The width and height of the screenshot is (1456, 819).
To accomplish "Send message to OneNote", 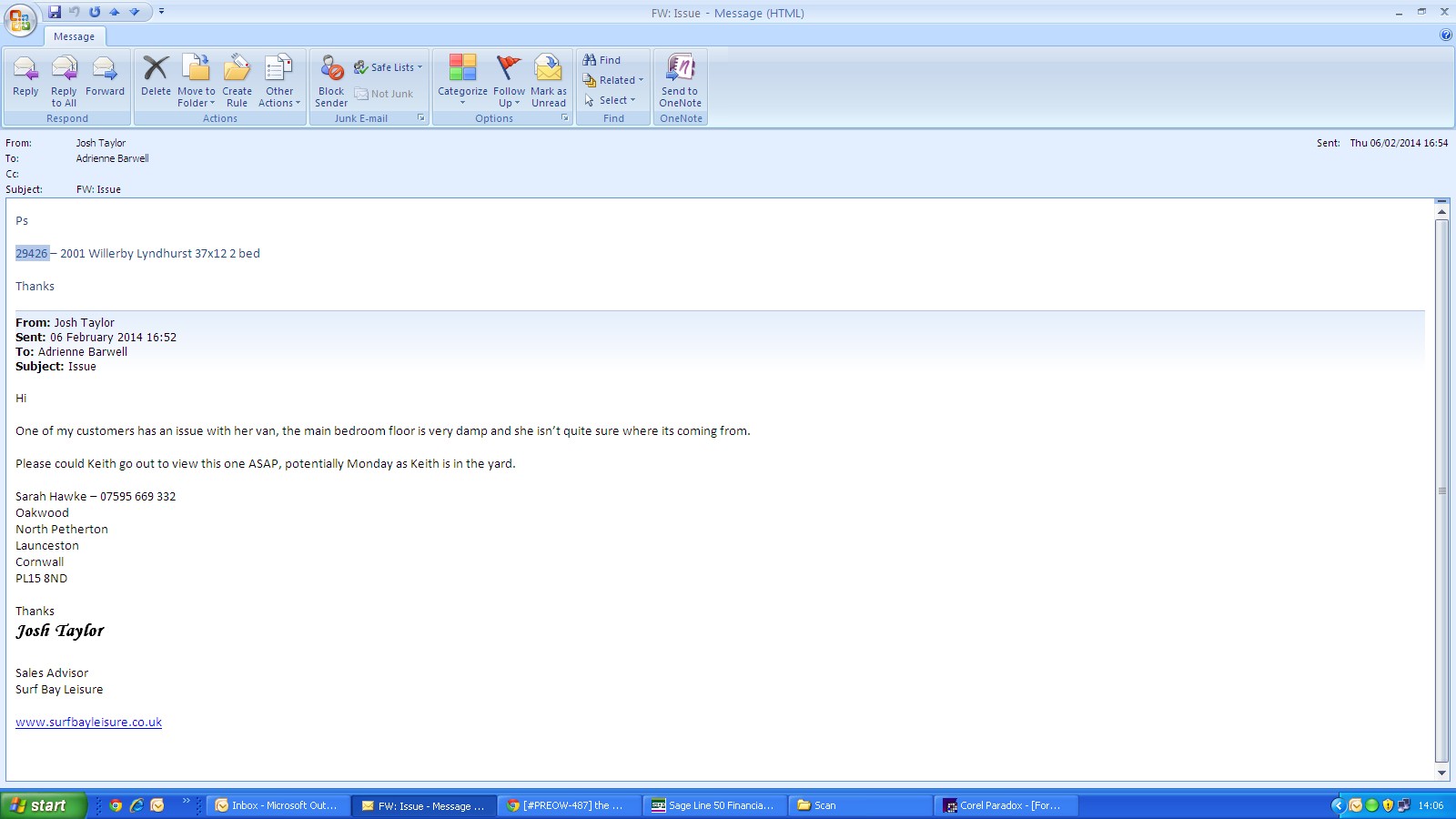I will [681, 80].
